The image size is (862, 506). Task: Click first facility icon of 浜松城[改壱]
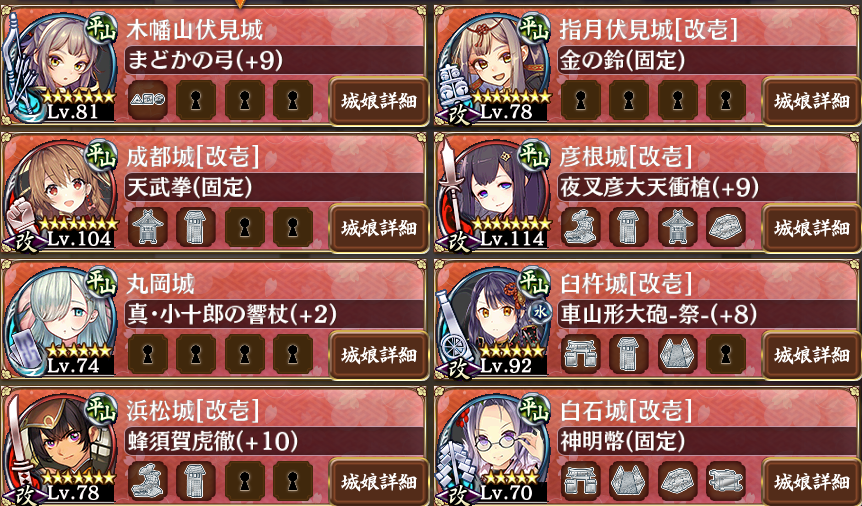148,481
